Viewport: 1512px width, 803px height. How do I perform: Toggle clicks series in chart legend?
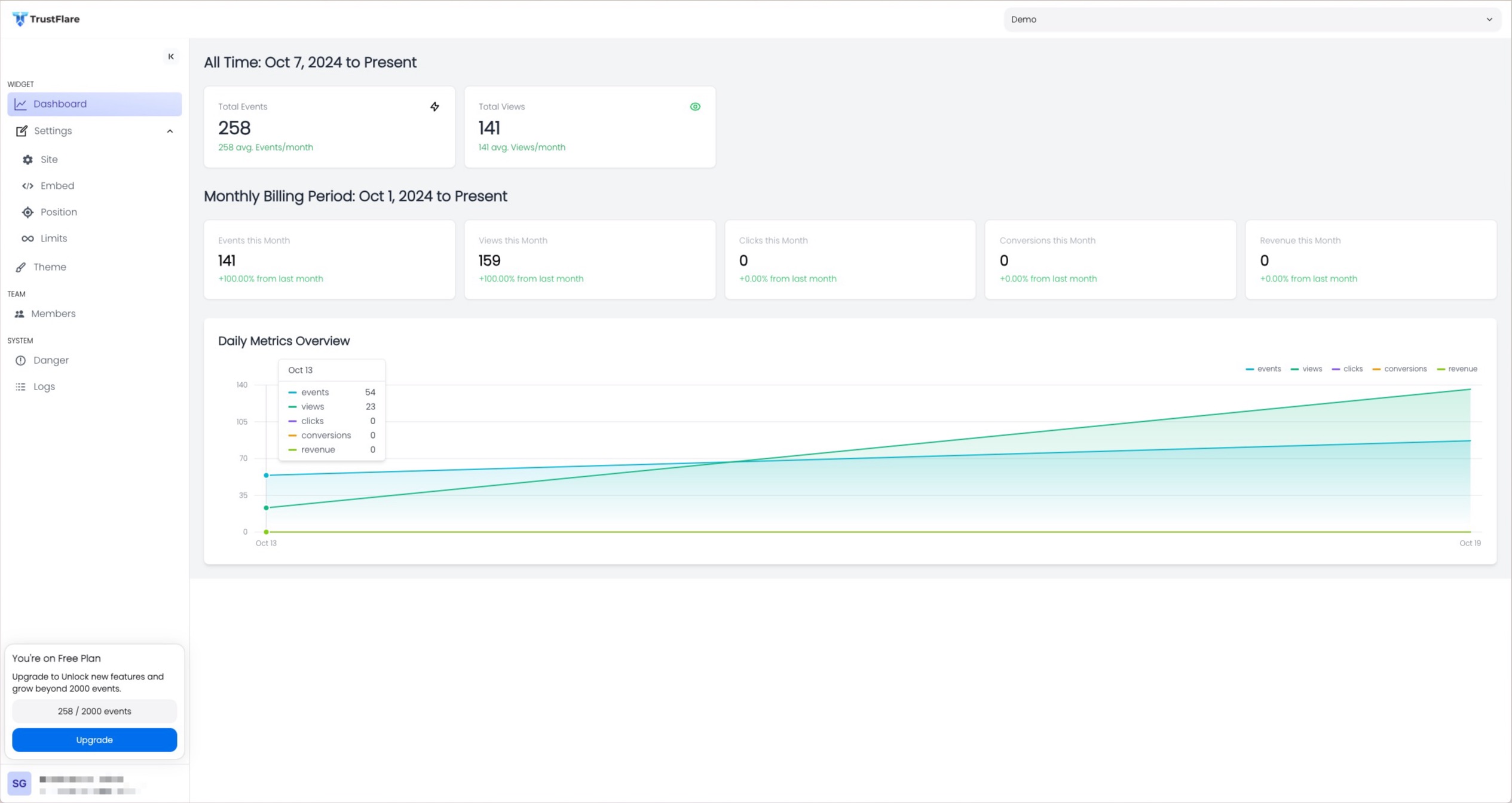coord(1348,369)
